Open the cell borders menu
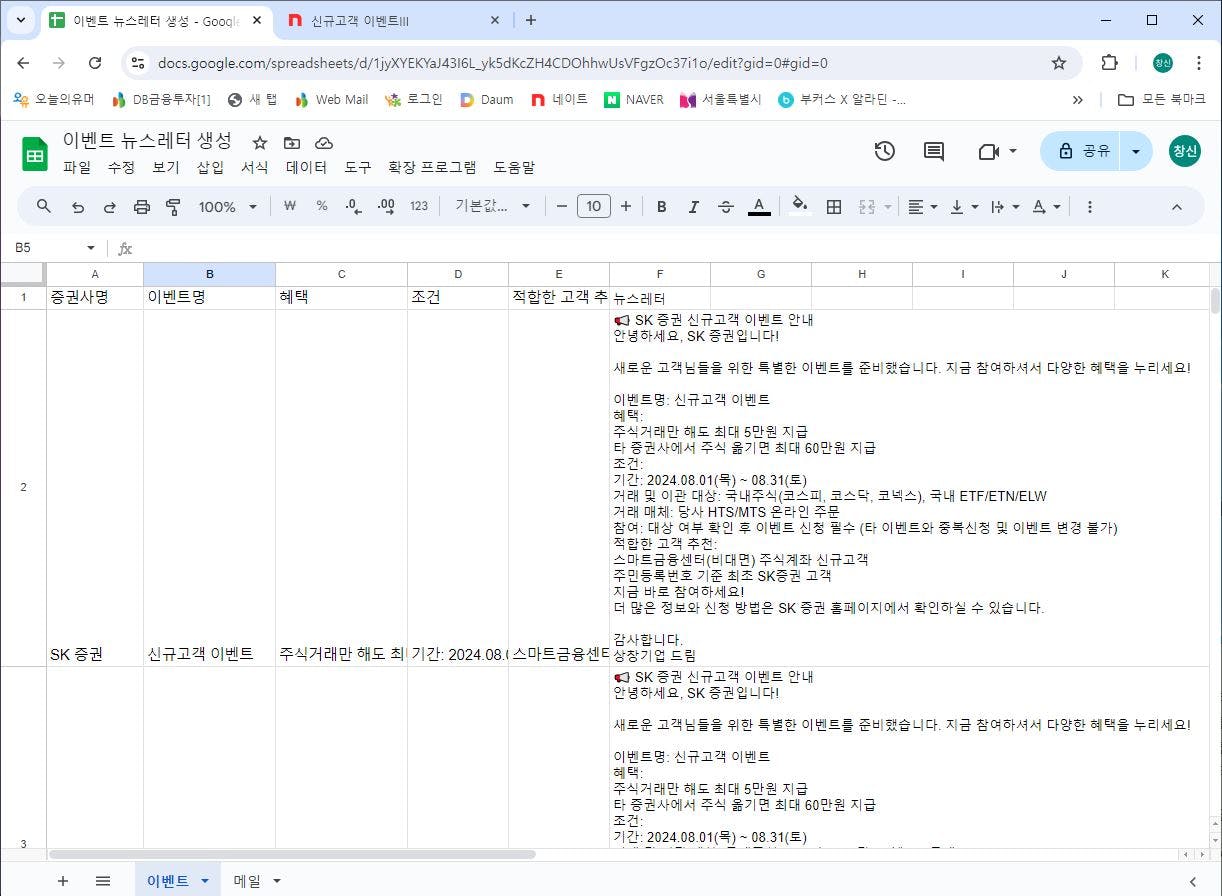 coord(834,207)
